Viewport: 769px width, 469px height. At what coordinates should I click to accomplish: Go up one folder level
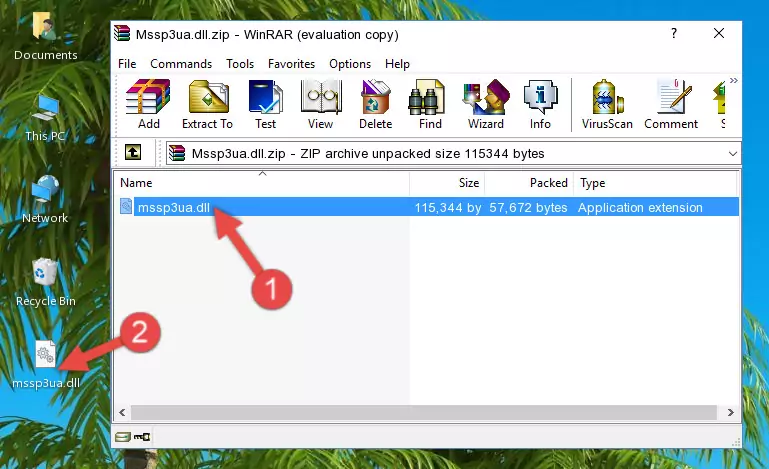pyautogui.click(x=133, y=153)
